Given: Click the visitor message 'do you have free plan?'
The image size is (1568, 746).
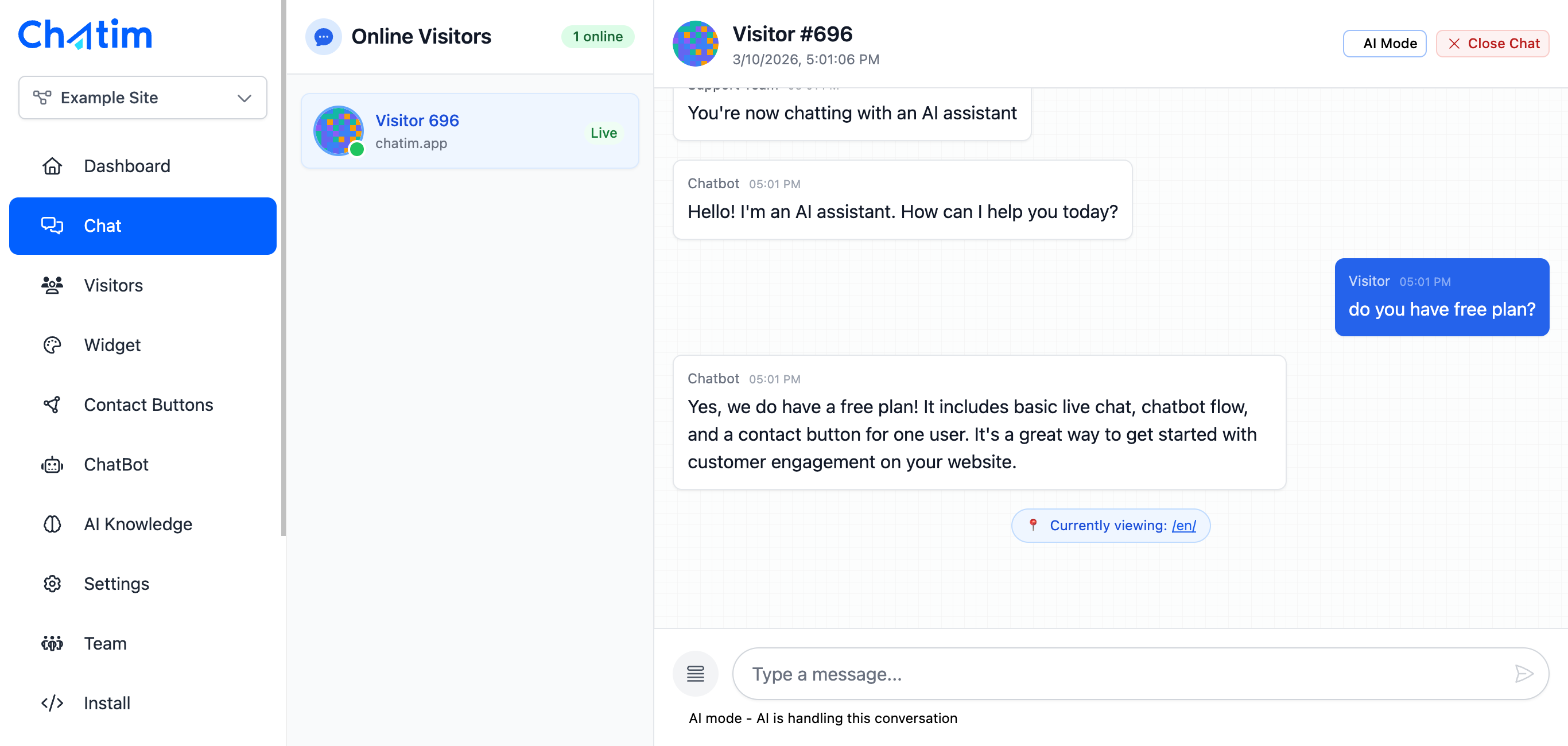Looking at the screenshot, I should [1441, 297].
